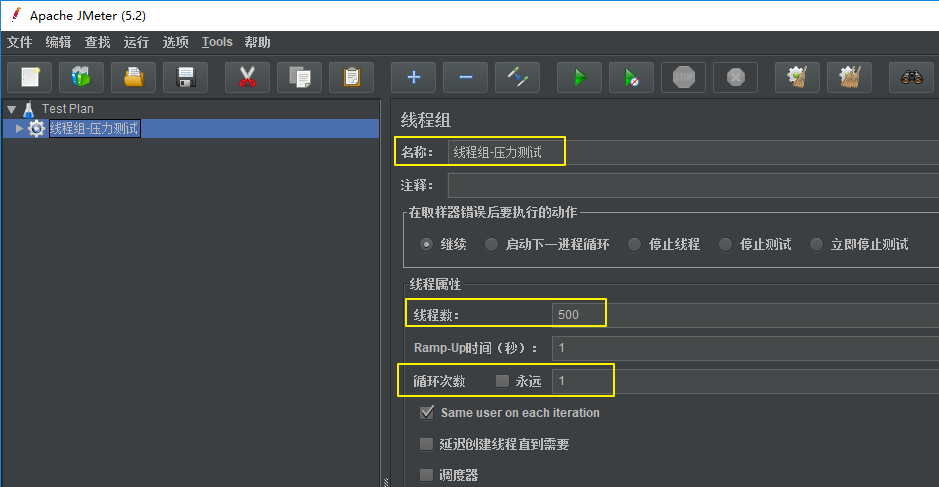Select the Test Plan tree item
Screen dimensions: 939x487
point(68,109)
